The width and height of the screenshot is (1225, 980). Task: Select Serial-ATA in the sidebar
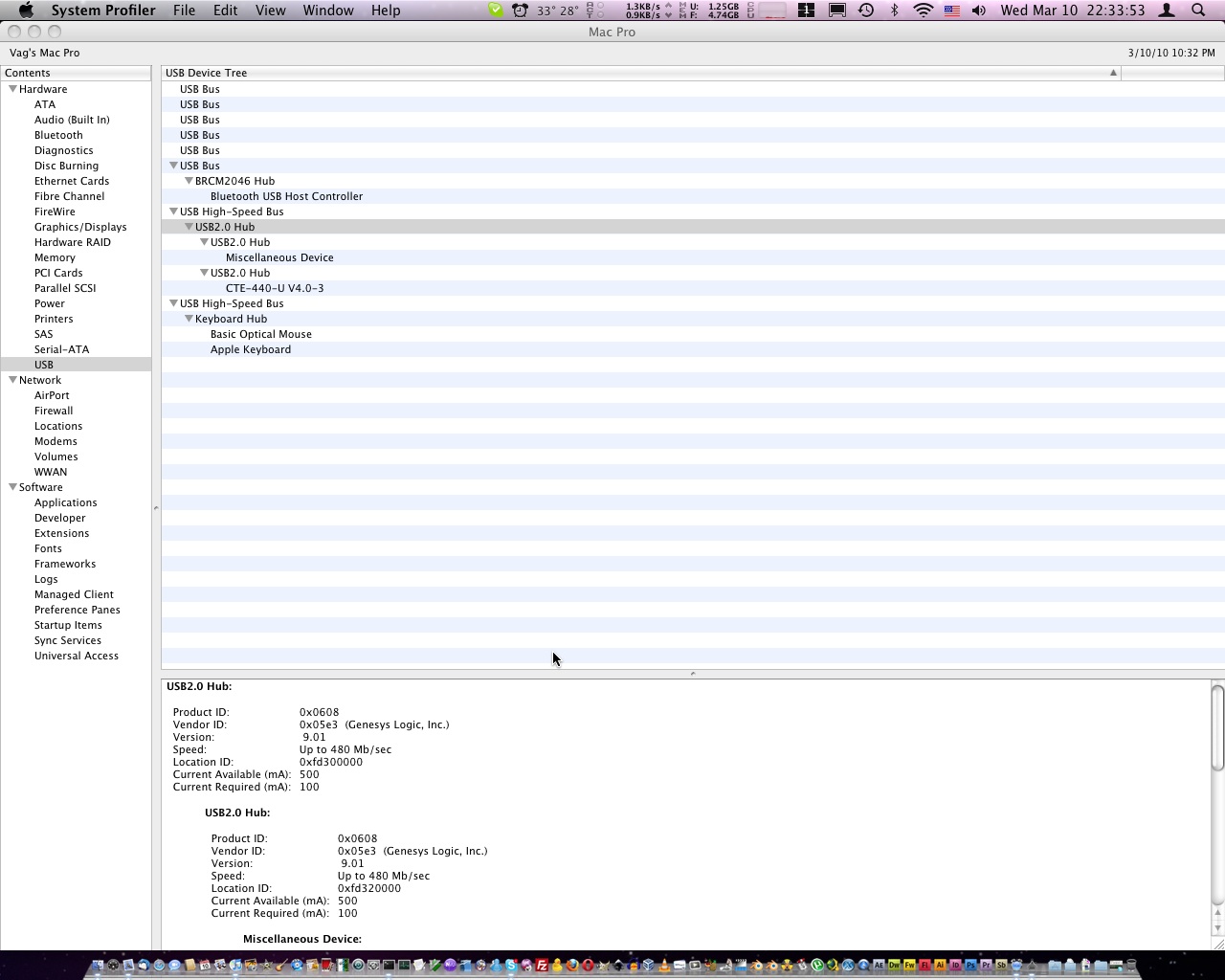pyautogui.click(x=61, y=349)
